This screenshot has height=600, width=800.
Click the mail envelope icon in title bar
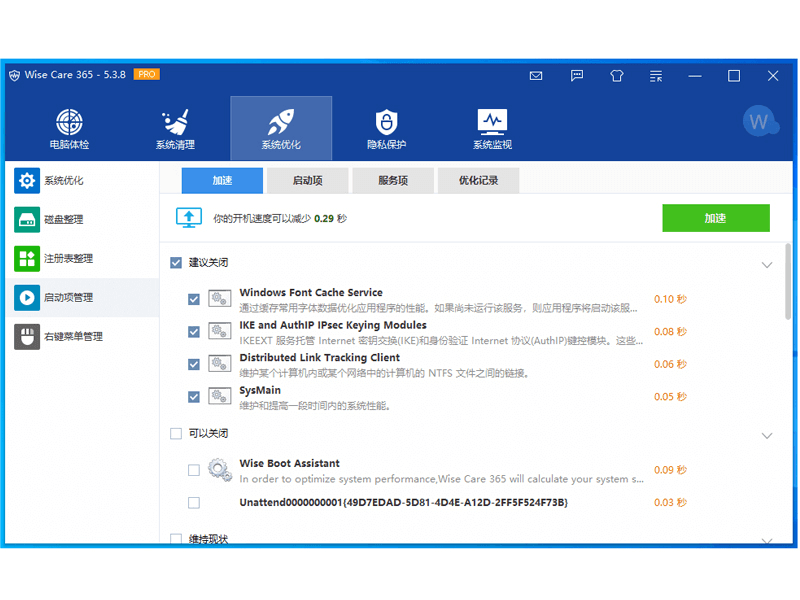536,76
